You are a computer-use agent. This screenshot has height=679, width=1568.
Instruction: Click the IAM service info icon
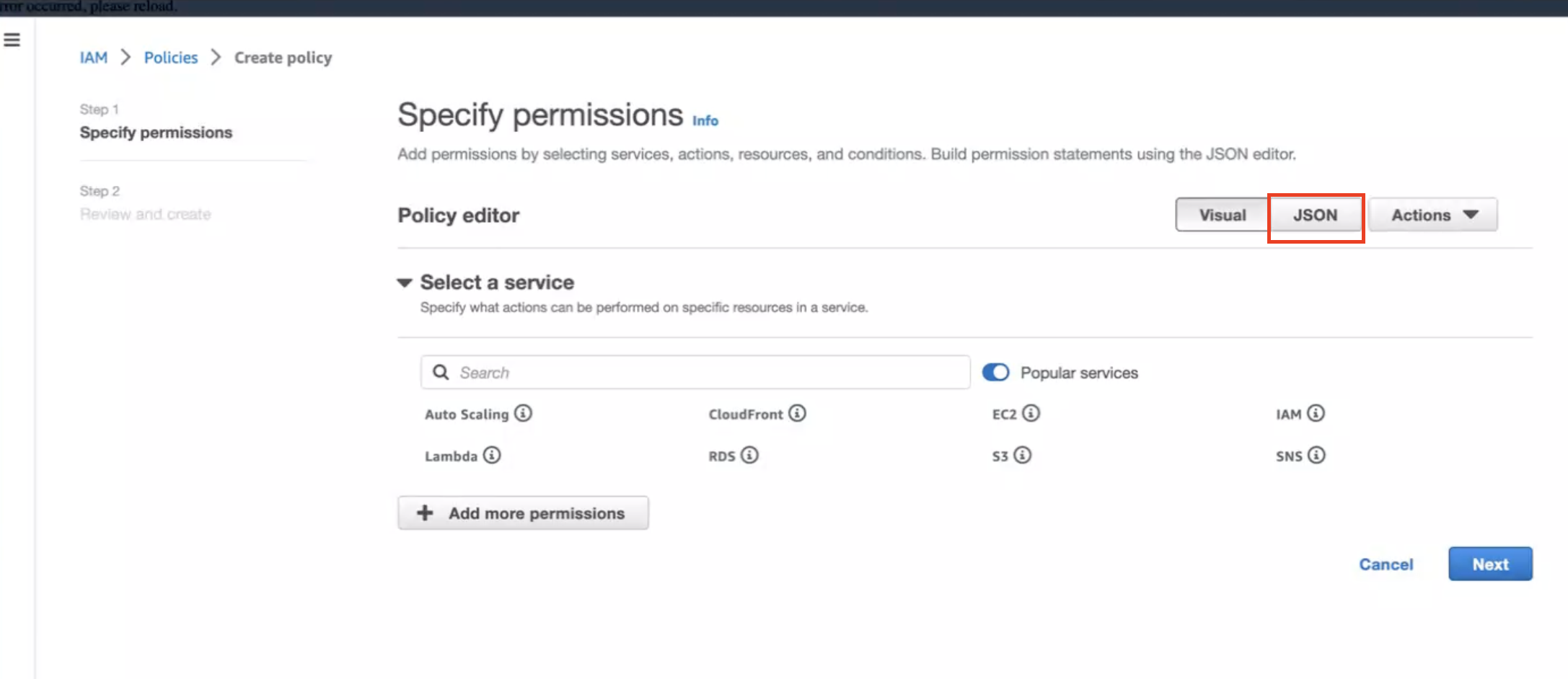point(1316,414)
